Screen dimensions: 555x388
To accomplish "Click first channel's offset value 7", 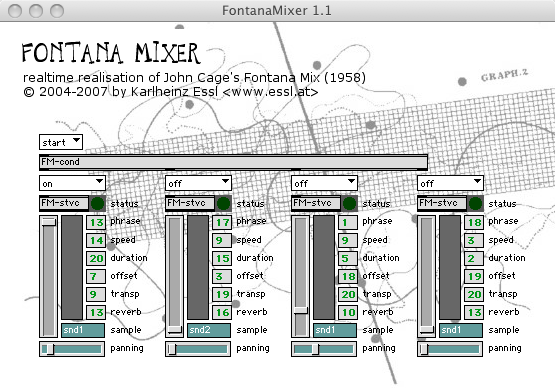I will (x=96, y=276).
